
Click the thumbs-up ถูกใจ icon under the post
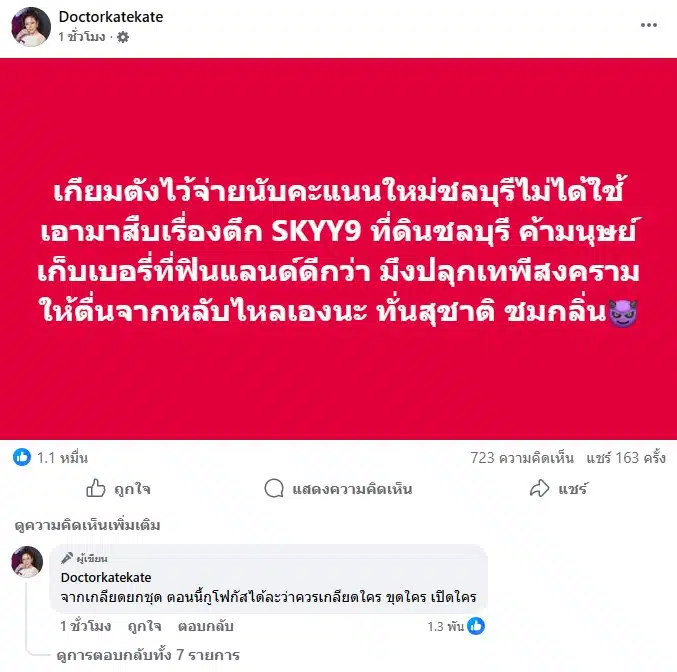[x=95, y=488]
